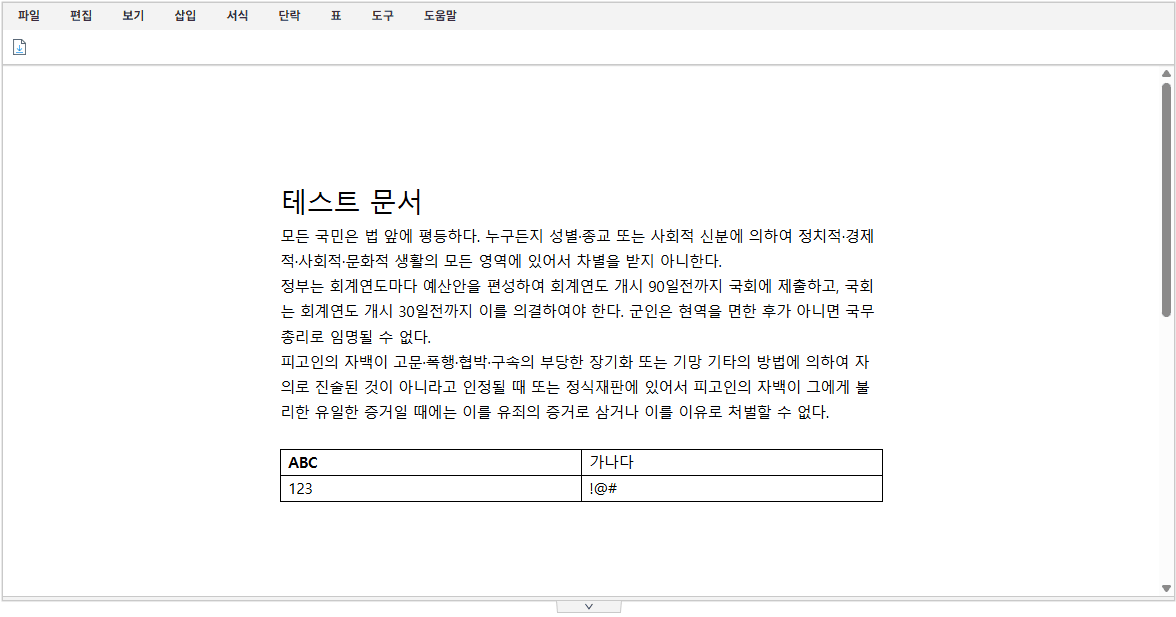Open the 표 menu
This screenshot has width=1176, height=617.
click(336, 16)
